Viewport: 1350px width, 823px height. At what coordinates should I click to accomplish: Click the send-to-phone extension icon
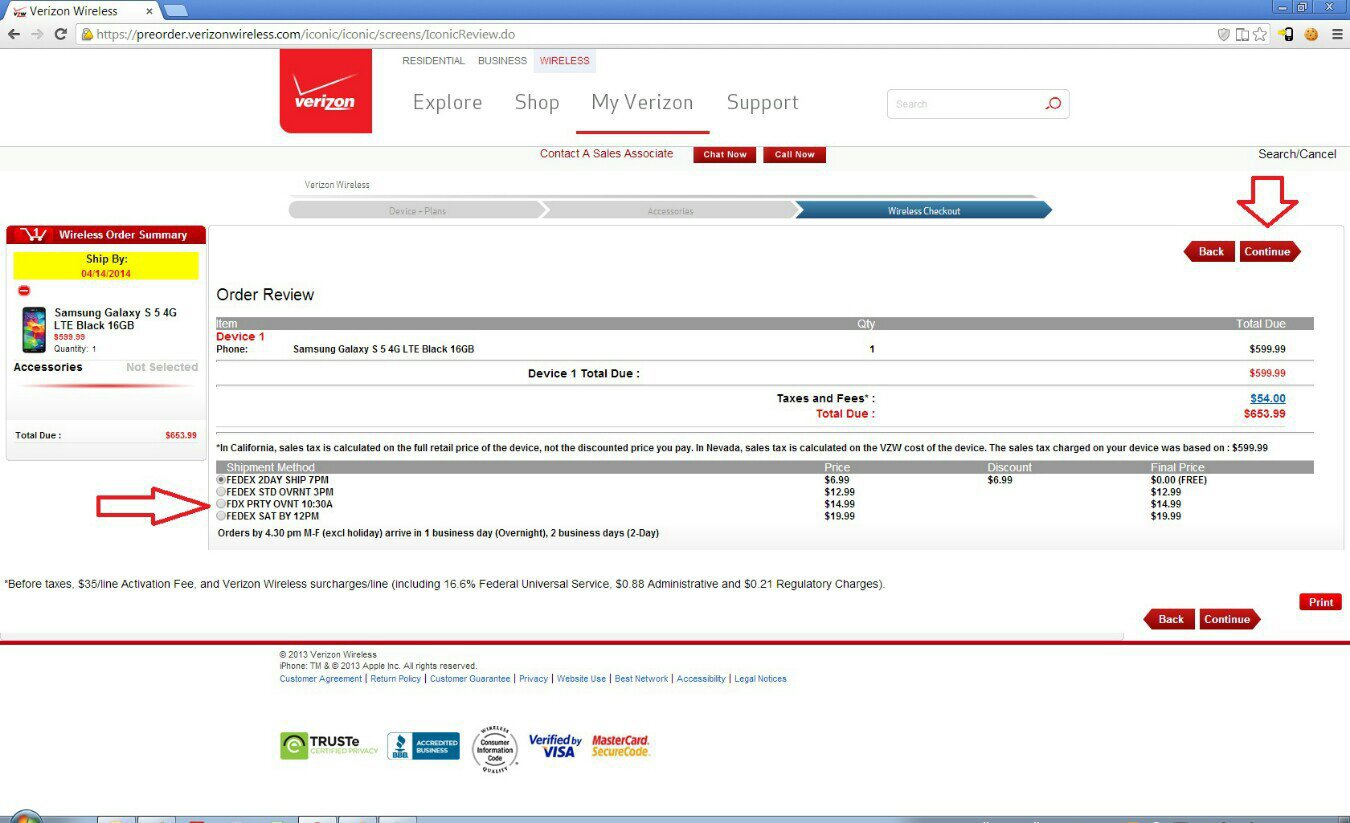[1286, 34]
